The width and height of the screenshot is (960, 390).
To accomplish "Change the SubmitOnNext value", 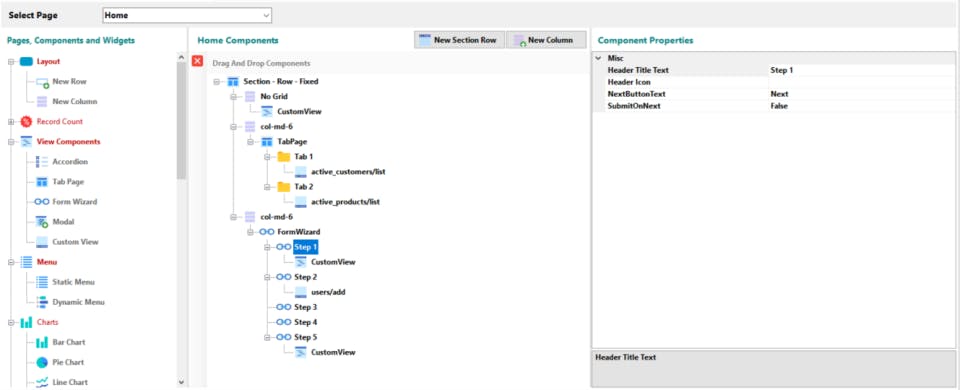I will pos(861,106).
